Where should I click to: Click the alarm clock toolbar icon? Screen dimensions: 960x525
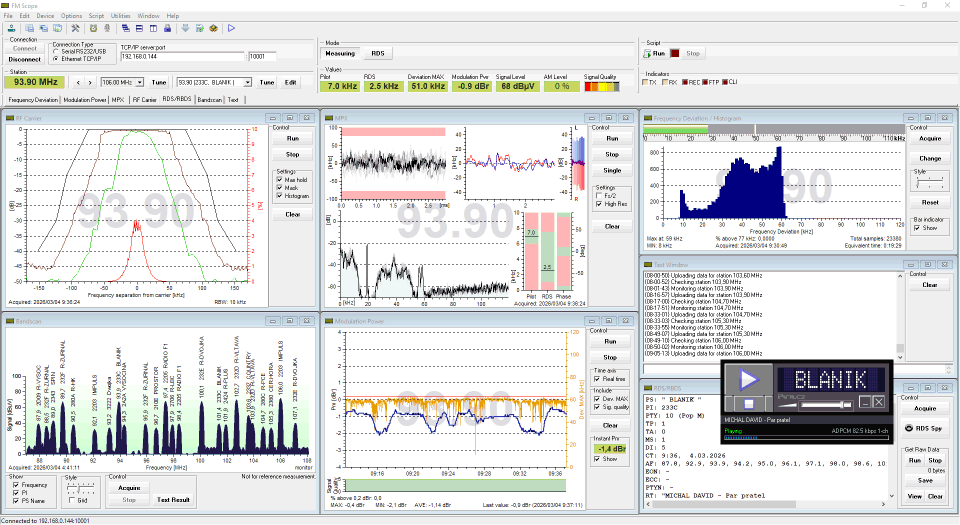[x=93, y=28]
